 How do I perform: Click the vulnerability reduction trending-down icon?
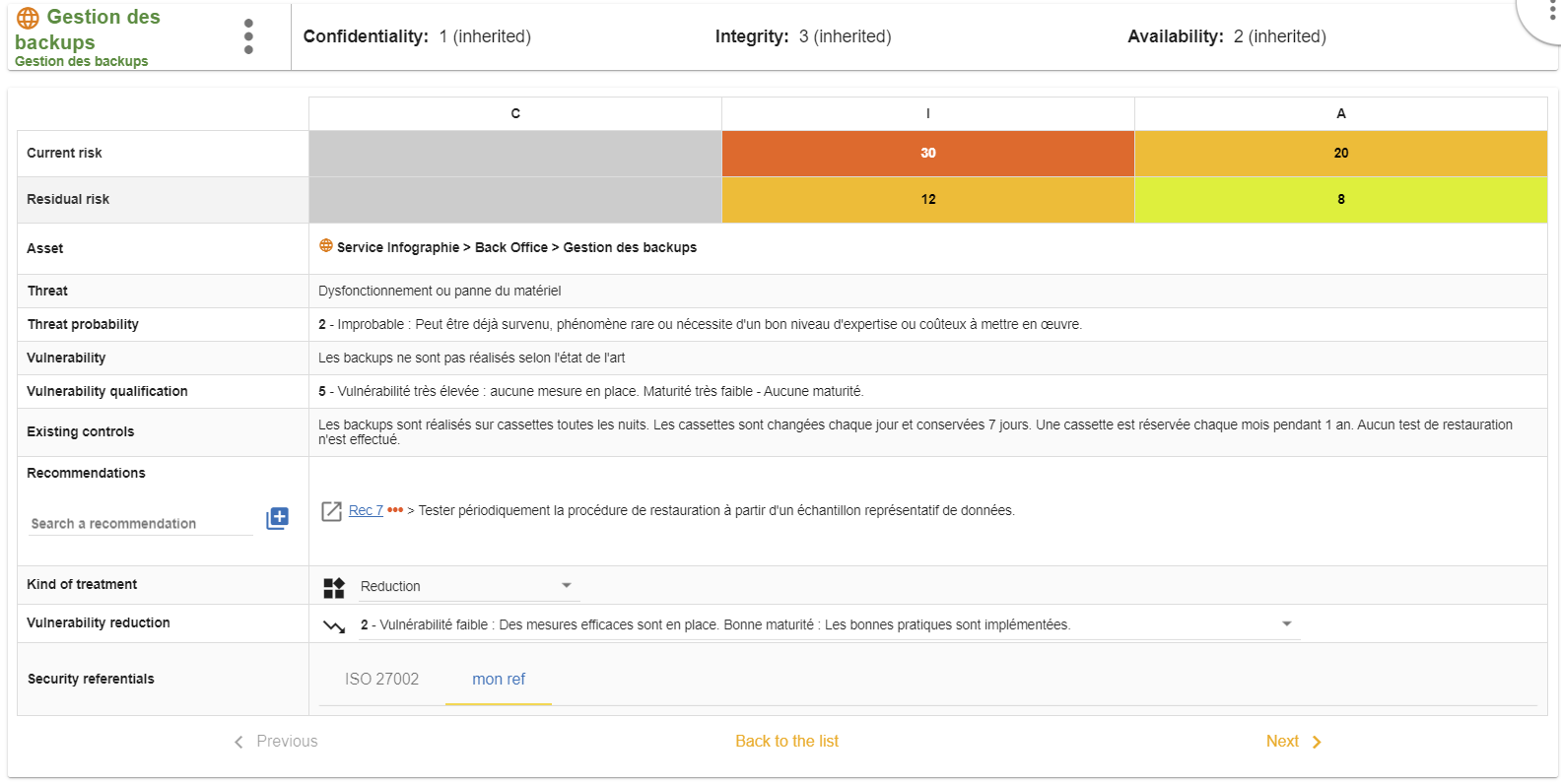coord(334,626)
